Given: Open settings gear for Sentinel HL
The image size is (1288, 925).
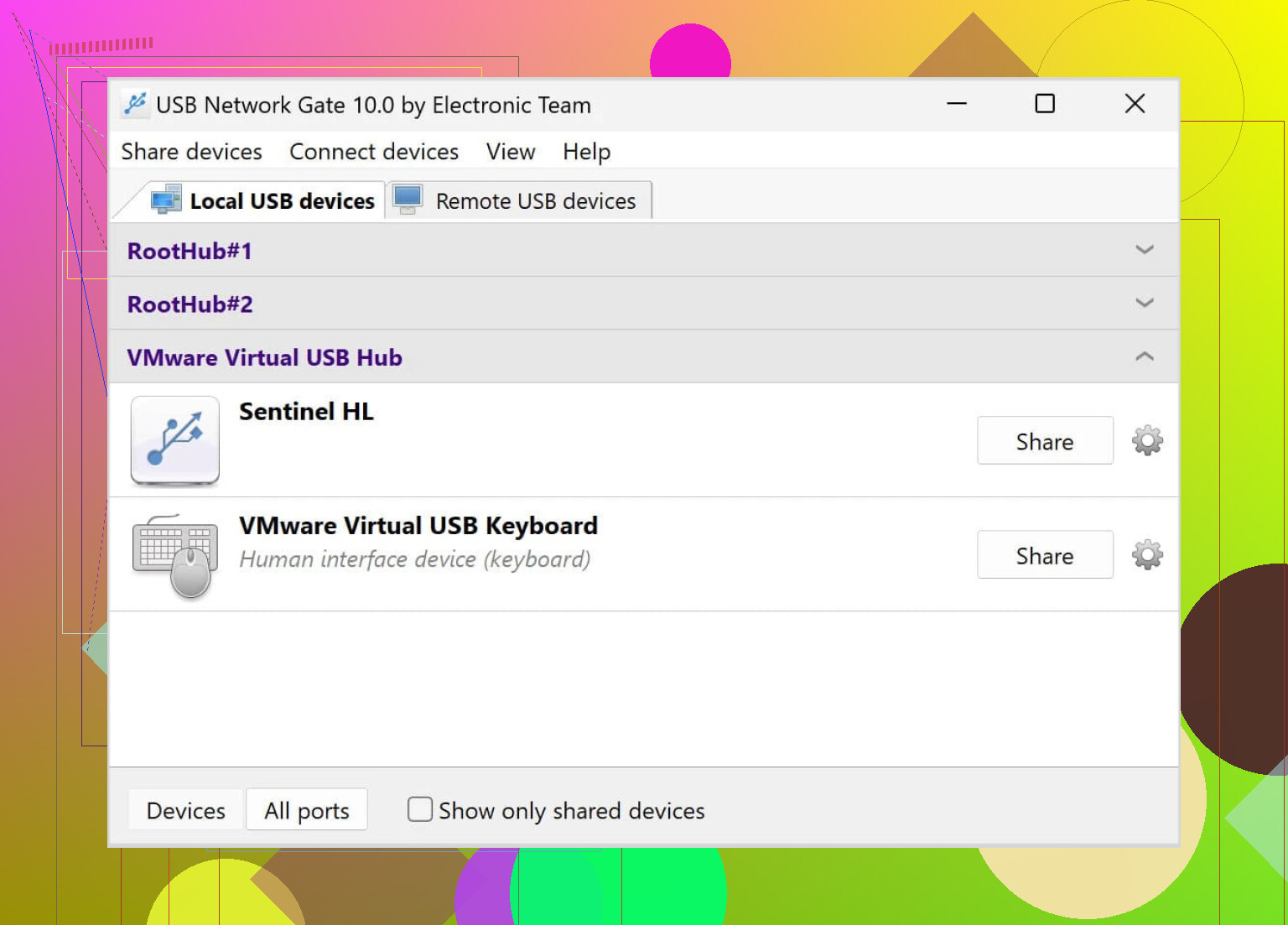Looking at the screenshot, I should [x=1147, y=440].
